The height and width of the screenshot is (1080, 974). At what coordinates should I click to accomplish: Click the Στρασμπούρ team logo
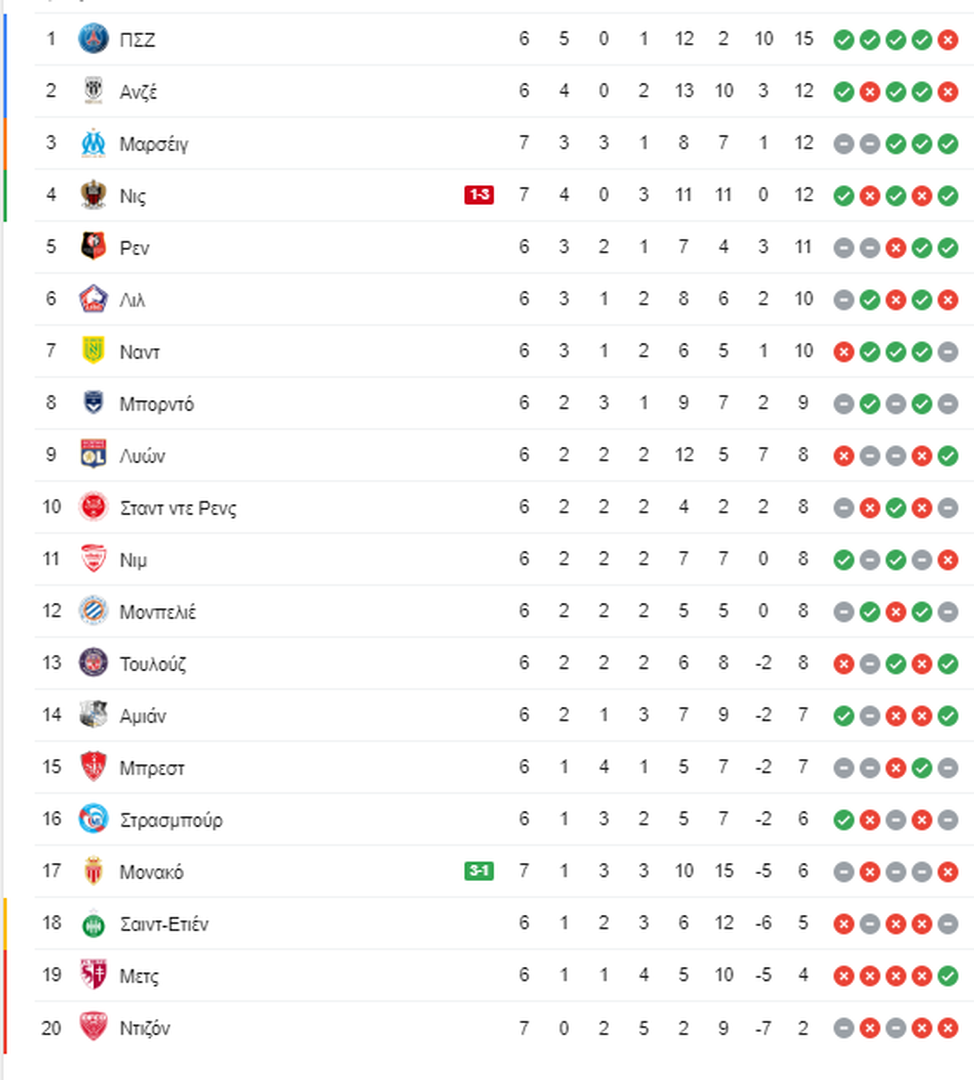(93, 819)
